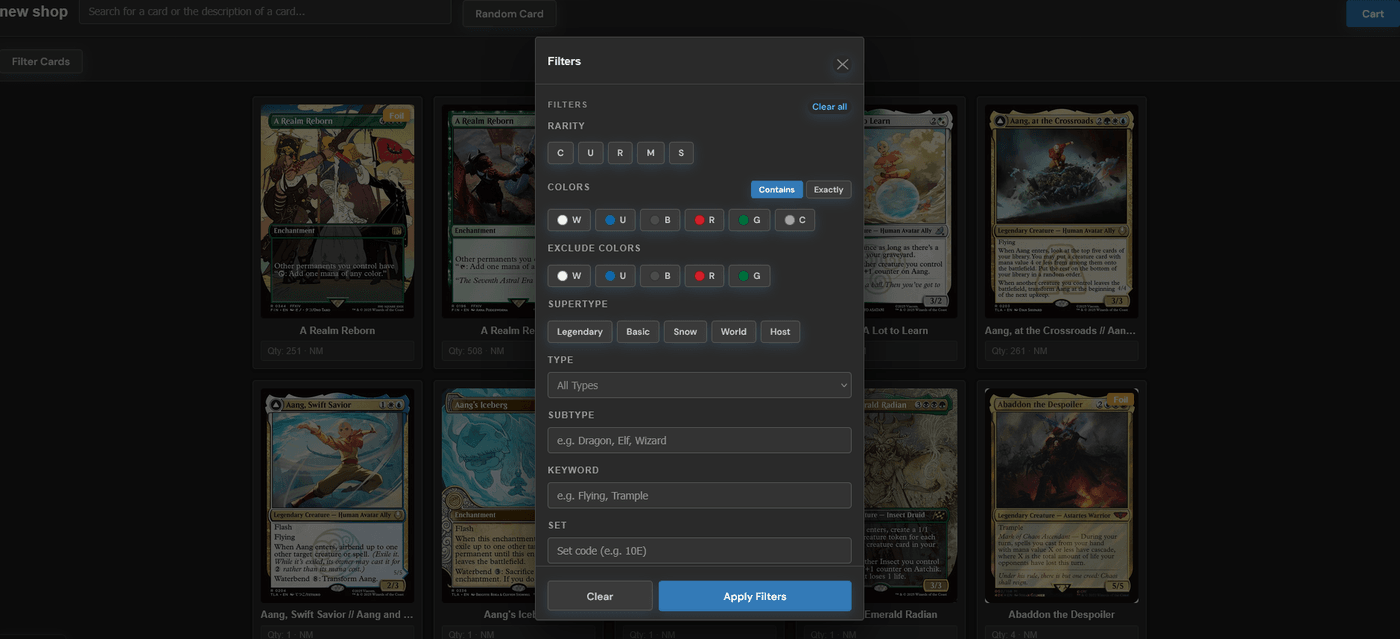Focus the Keyword input field
The width and height of the screenshot is (1400, 639).
[699, 495]
